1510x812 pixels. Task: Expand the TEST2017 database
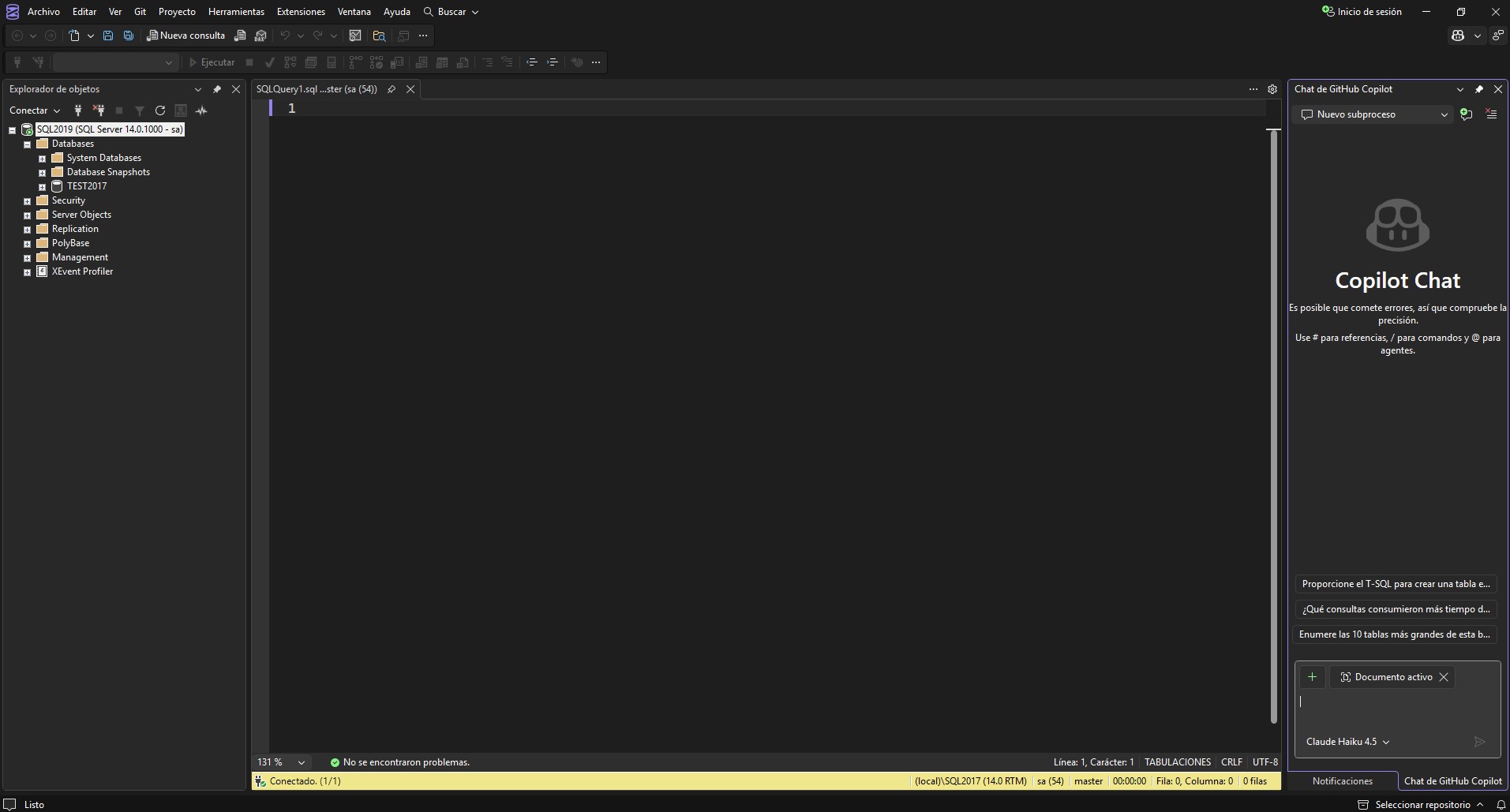pyautogui.click(x=42, y=187)
